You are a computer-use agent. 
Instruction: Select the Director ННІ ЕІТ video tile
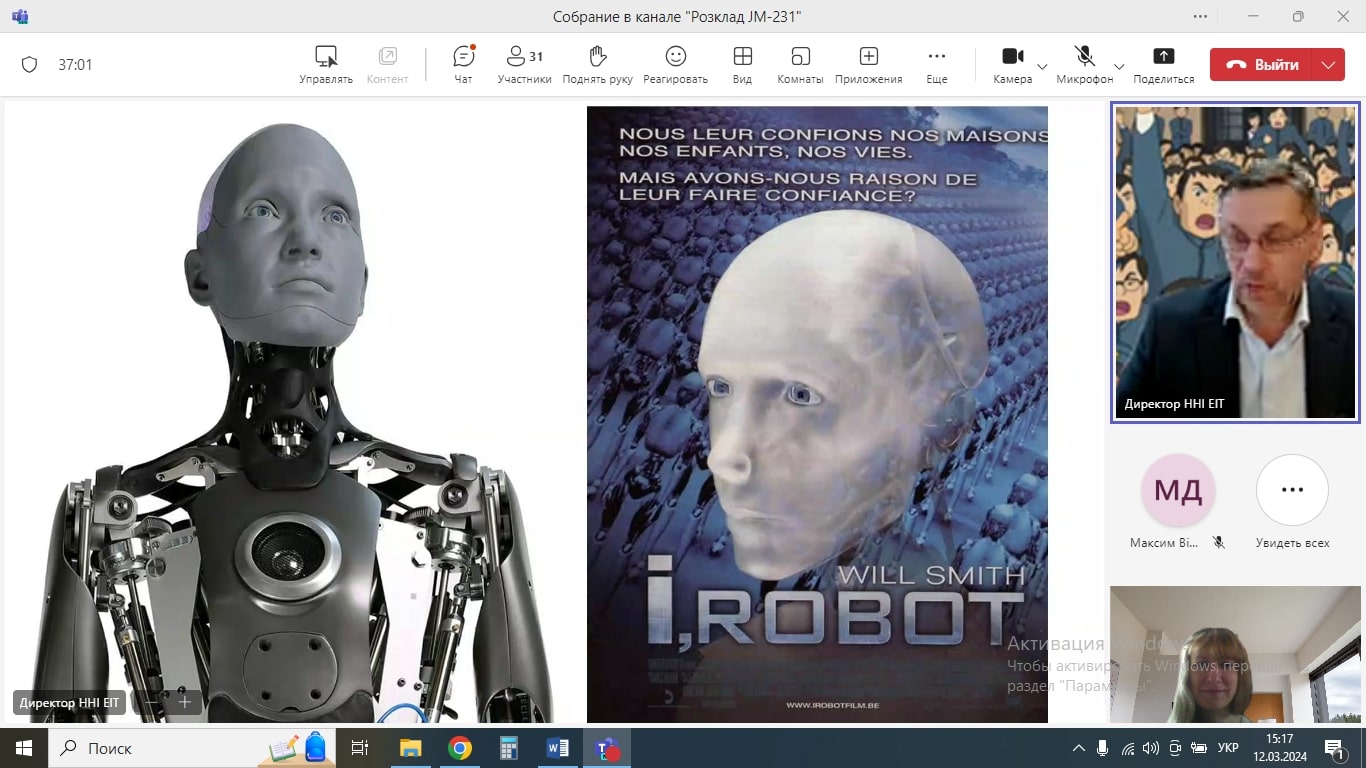coord(1235,262)
